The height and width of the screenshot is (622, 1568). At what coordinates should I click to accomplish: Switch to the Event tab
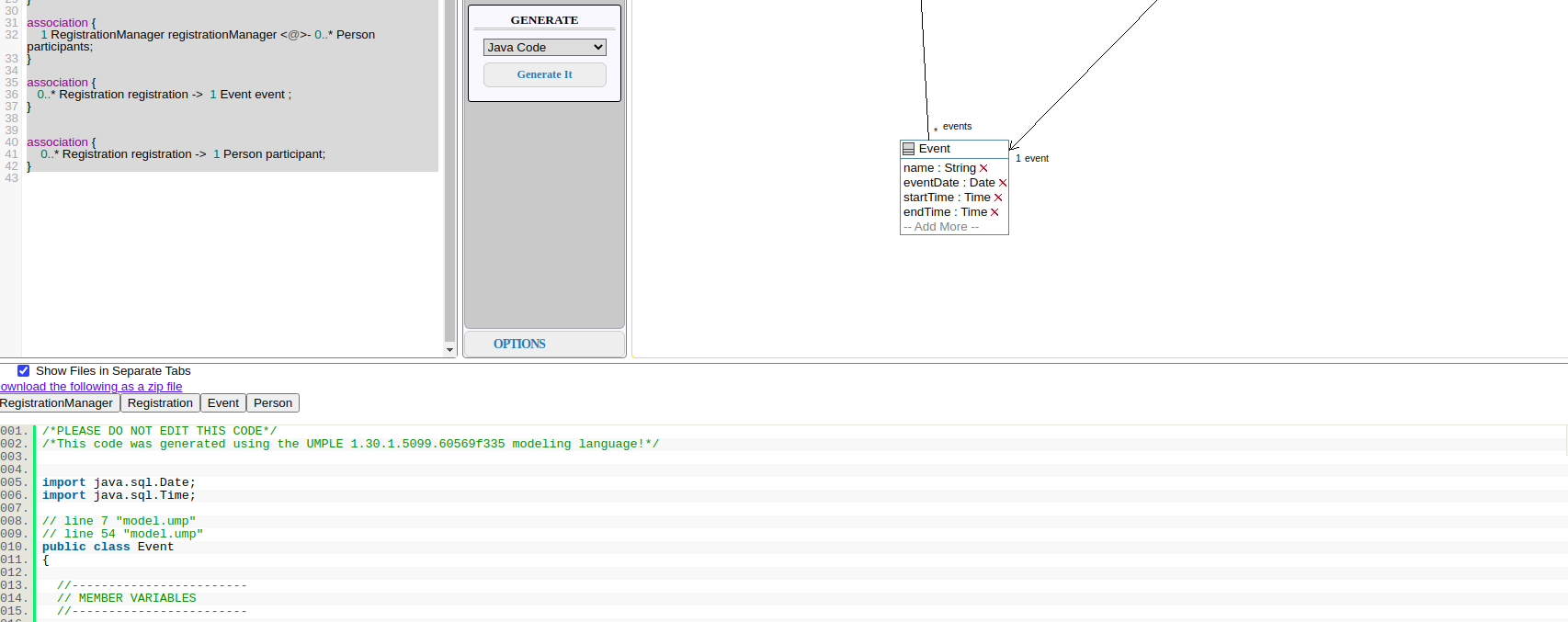click(223, 403)
